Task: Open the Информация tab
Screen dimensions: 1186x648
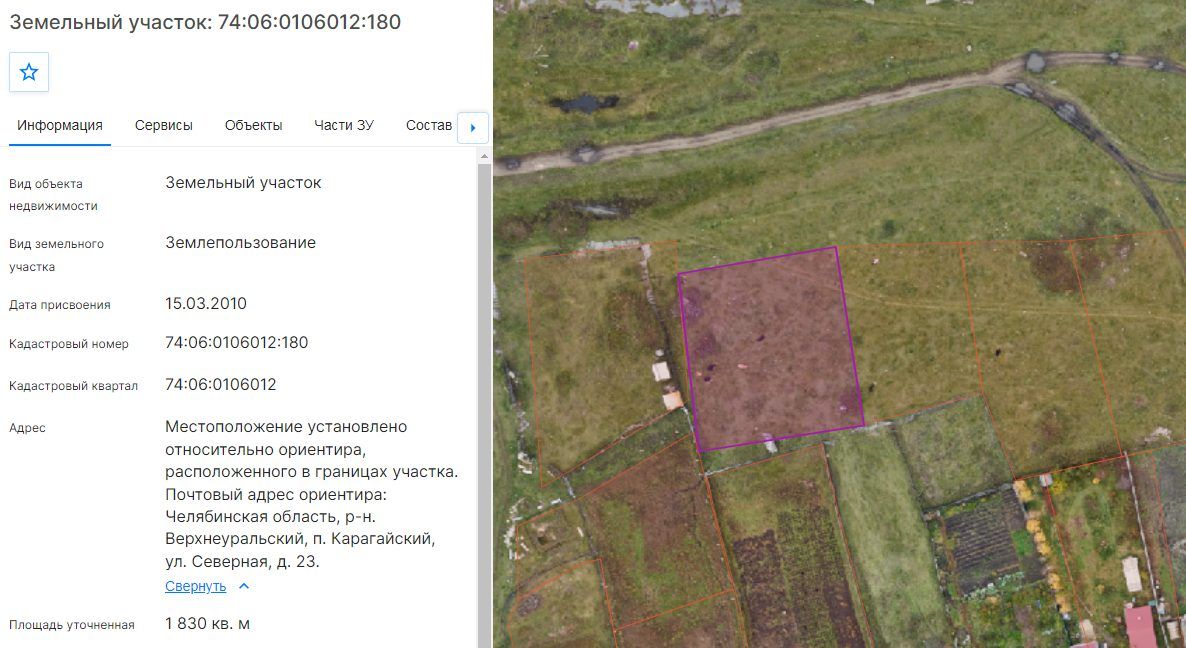Action: tap(60, 126)
